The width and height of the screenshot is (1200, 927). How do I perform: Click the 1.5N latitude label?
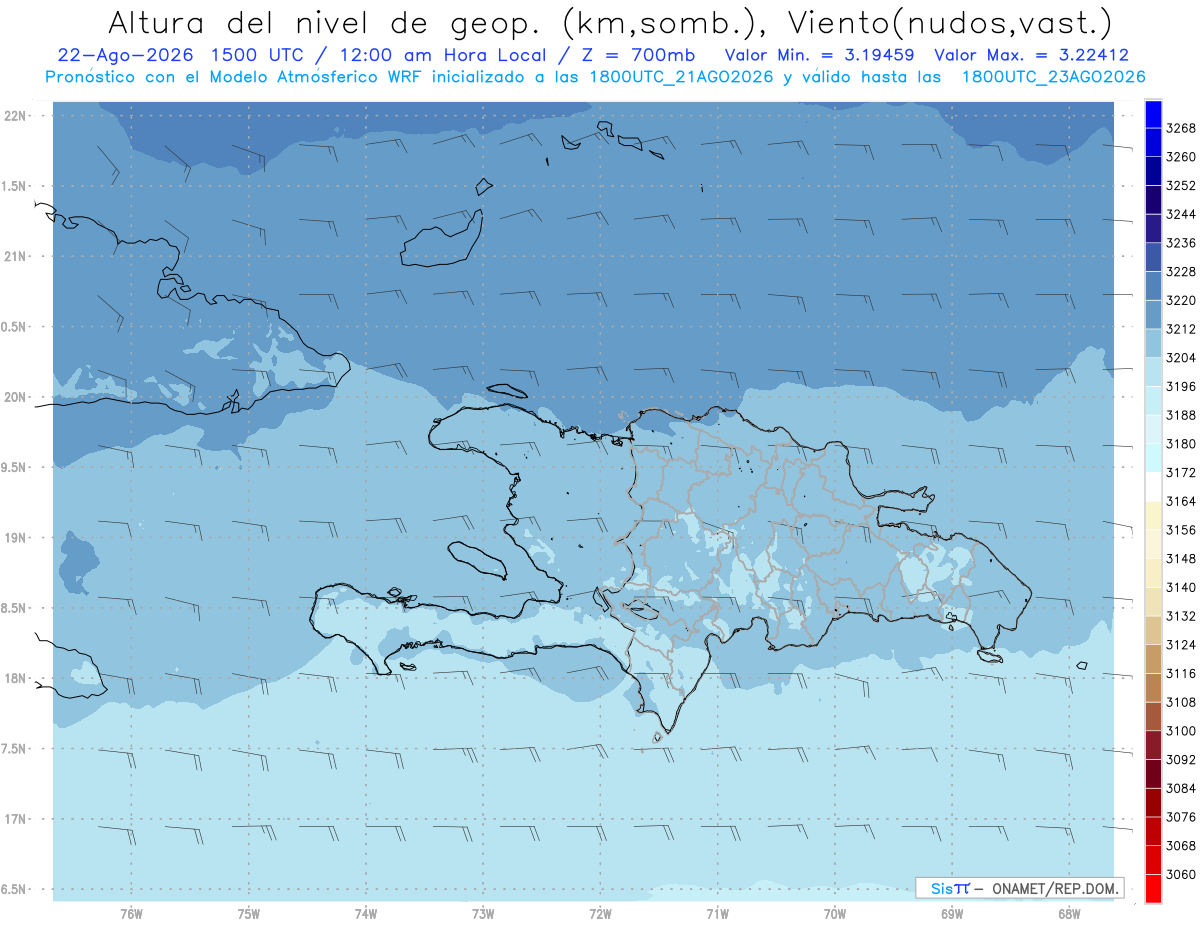point(13,186)
